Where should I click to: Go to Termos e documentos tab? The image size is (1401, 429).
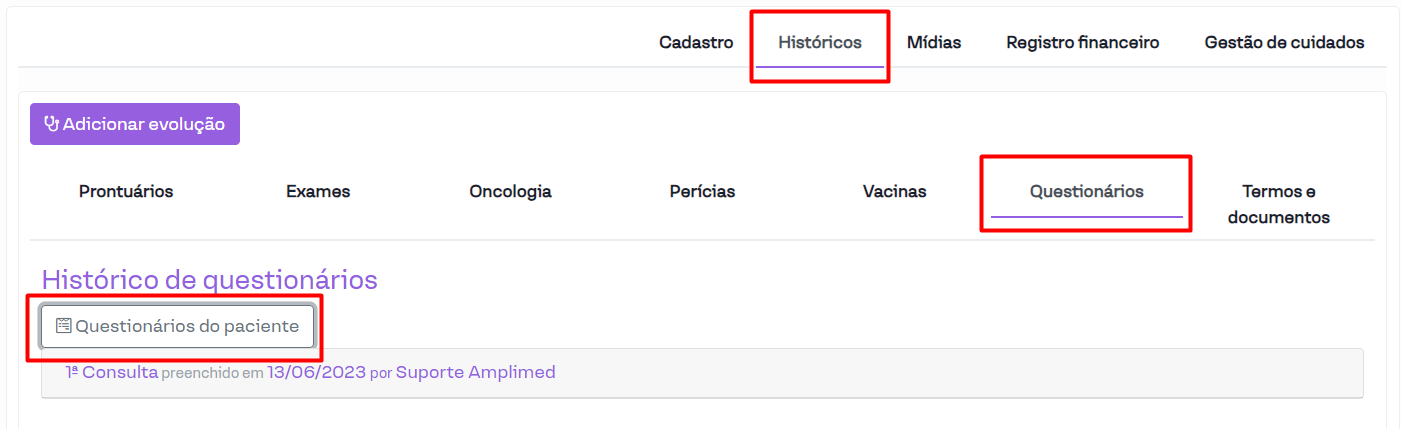point(1278,204)
